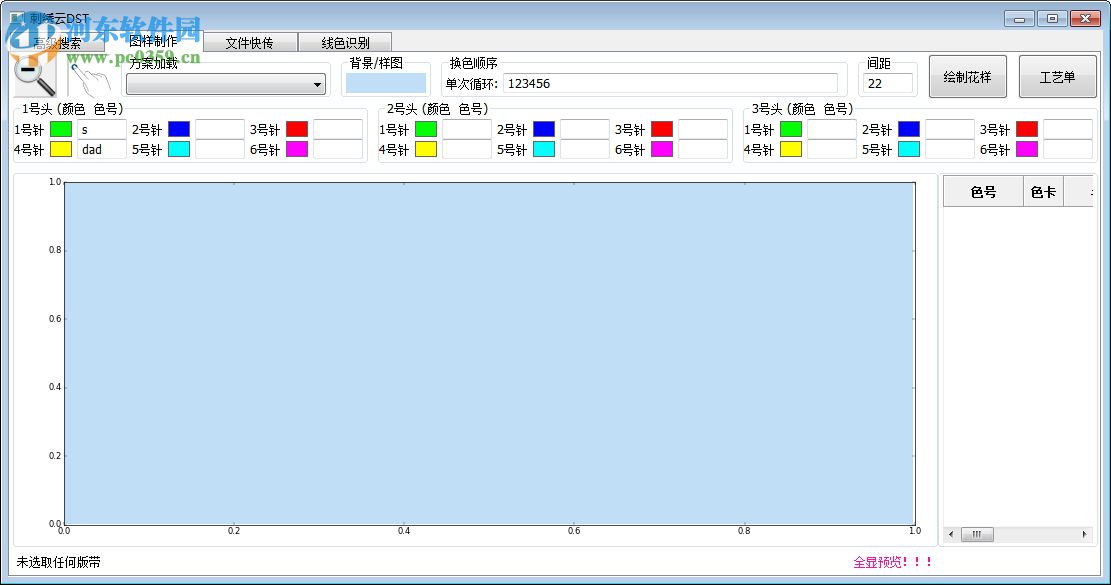The height and width of the screenshot is (585, 1111).
Task: Click the 色号 column header
Action: [983, 190]
